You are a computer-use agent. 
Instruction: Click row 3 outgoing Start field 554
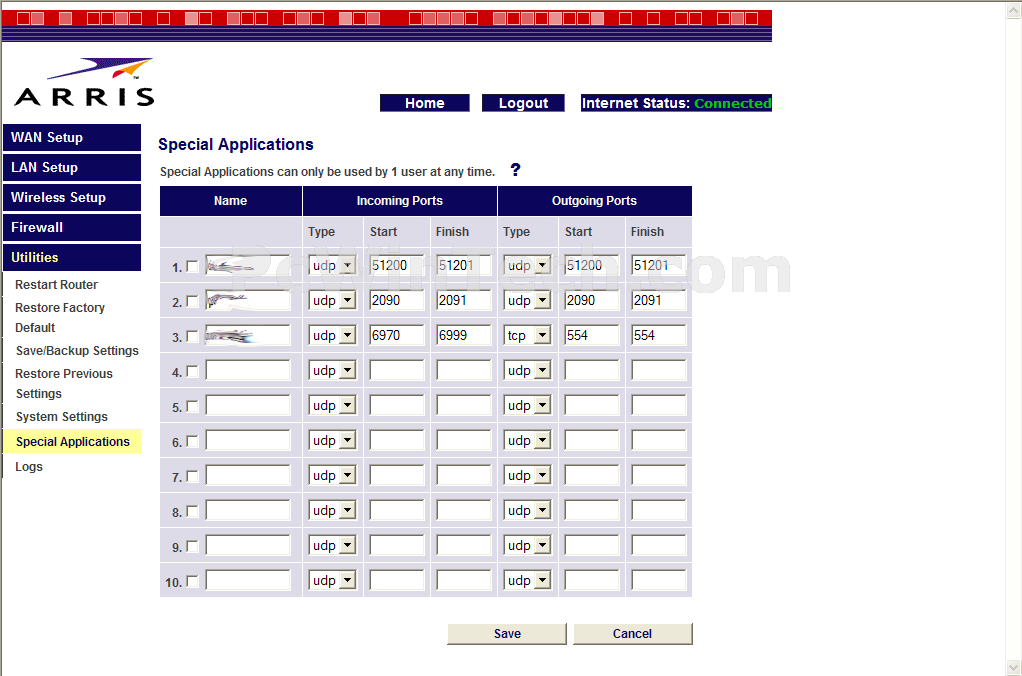point(592,335)
